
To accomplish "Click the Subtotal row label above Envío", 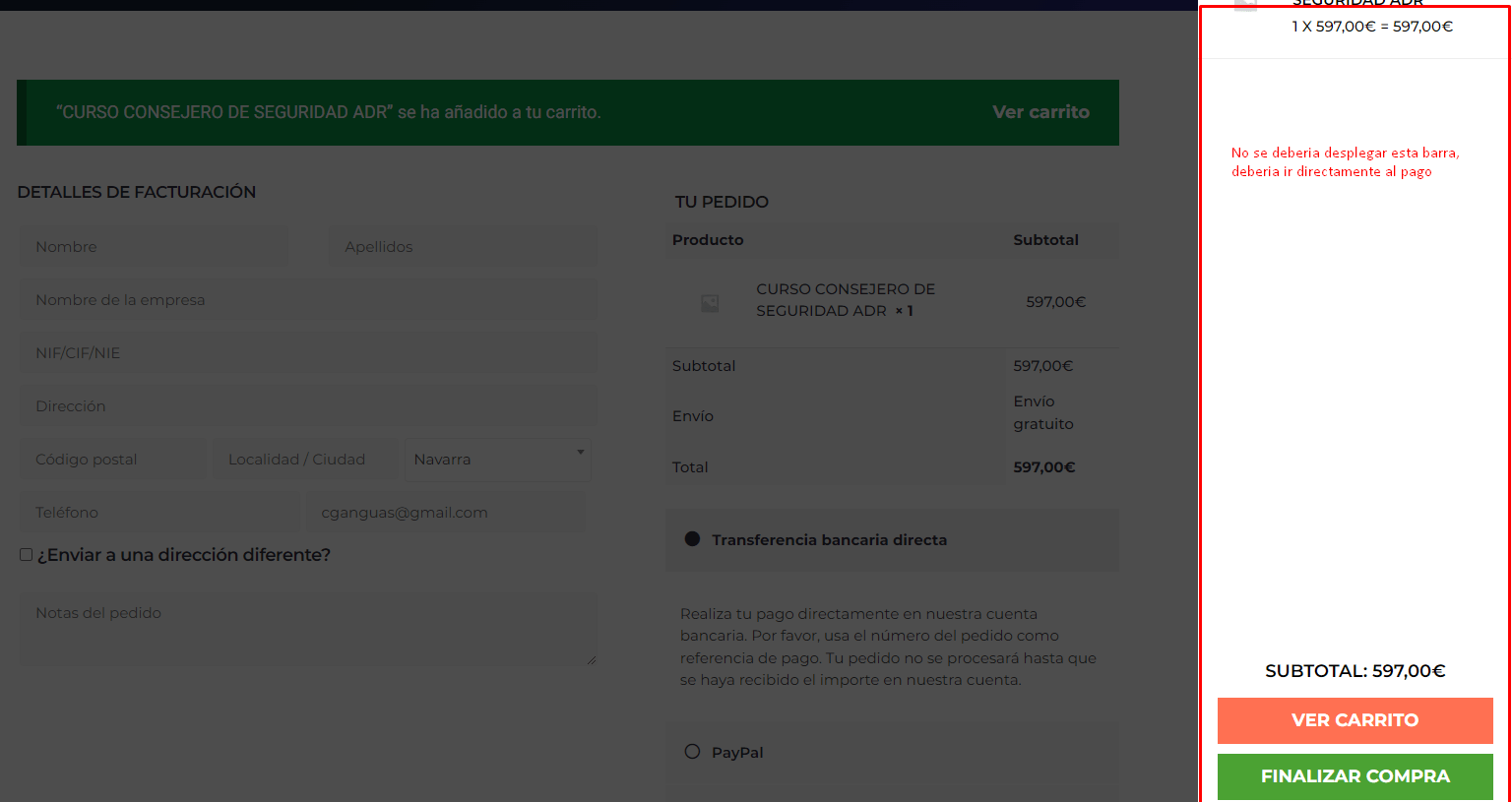I will point(704,366).
